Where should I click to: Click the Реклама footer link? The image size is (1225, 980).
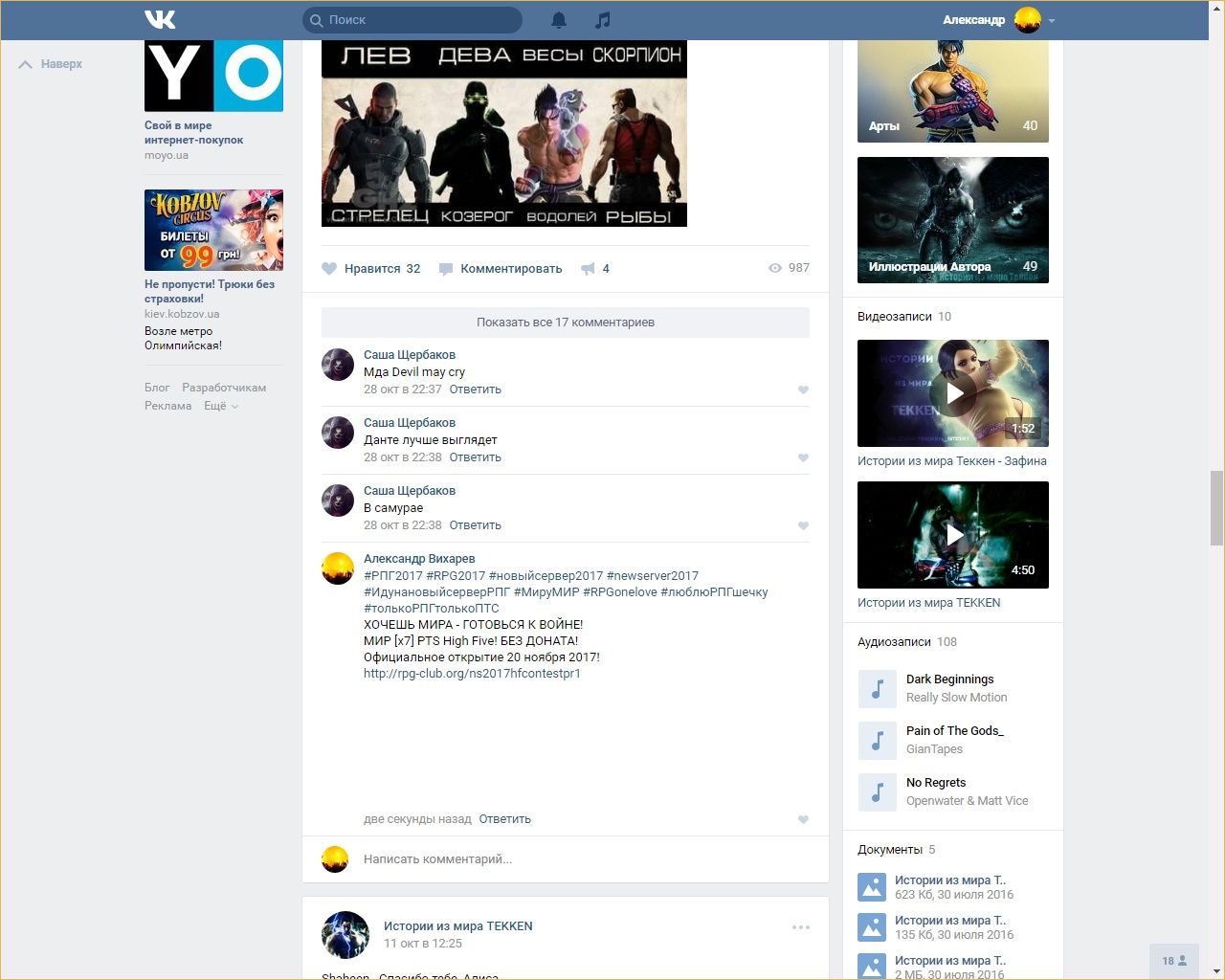click(168, 406)
